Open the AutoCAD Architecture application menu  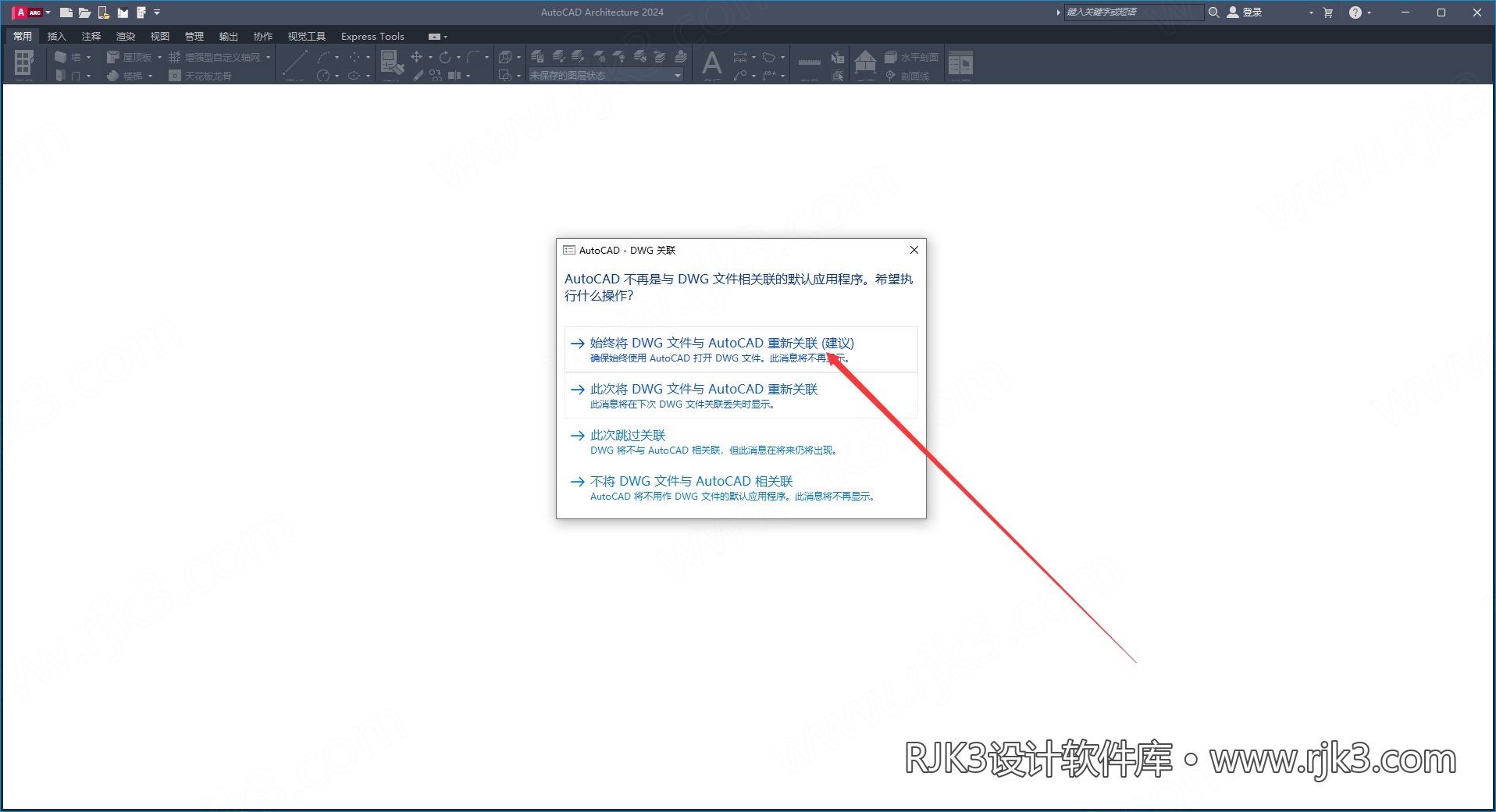pyautogui.click(x=30, y=12)
